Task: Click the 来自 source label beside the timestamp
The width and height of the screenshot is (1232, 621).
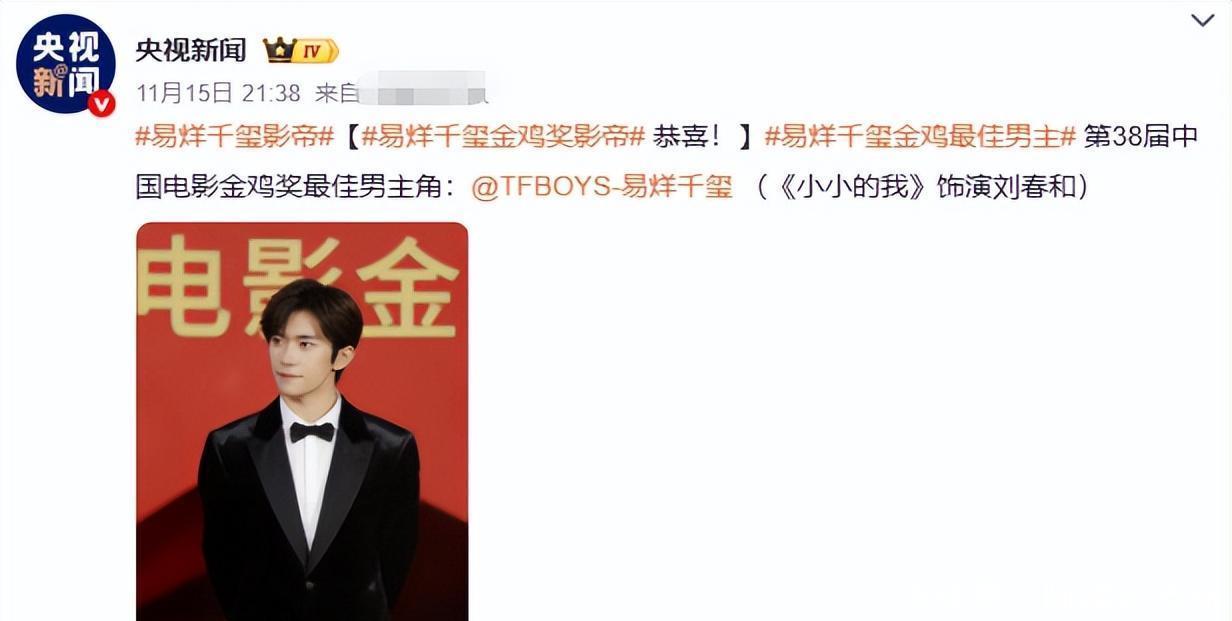Action: click(x=337, y=93)
